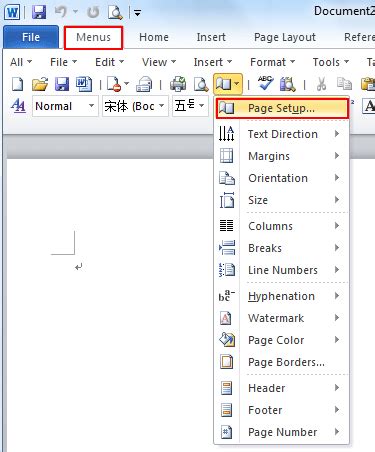Open Orientation submenu
This screenshot has height=452, width=375.
point(281,178)
